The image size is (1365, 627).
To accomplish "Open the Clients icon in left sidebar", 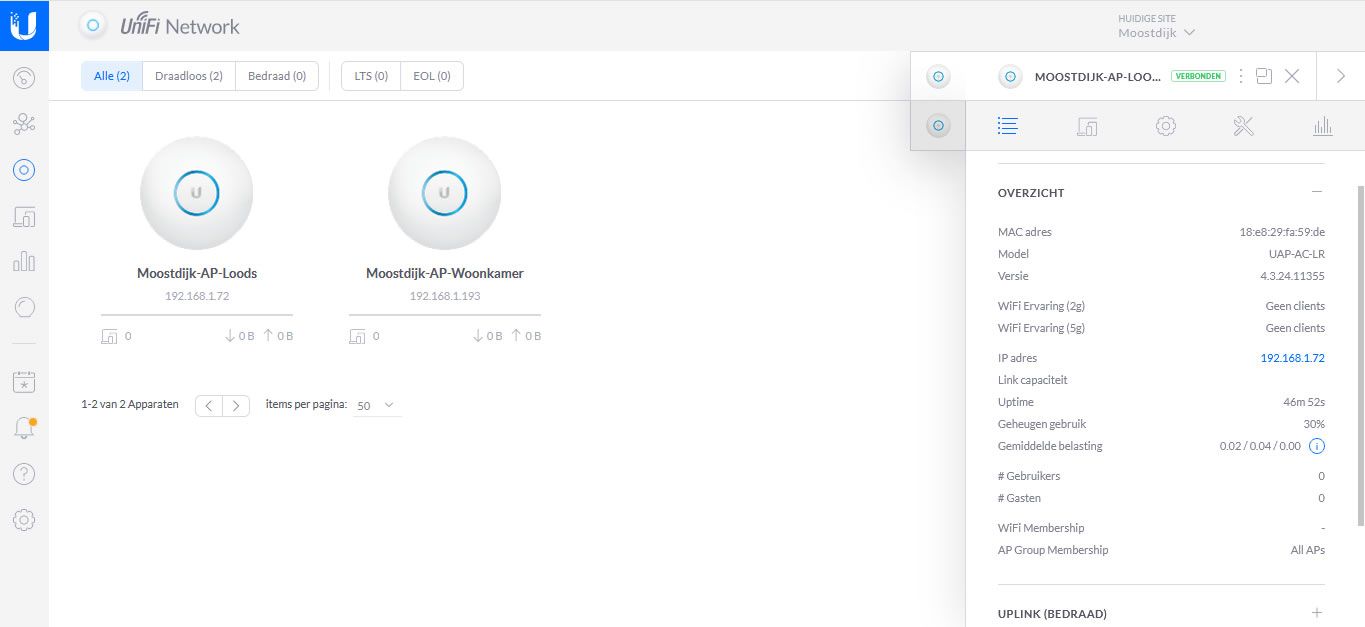I will click(24, 216).
